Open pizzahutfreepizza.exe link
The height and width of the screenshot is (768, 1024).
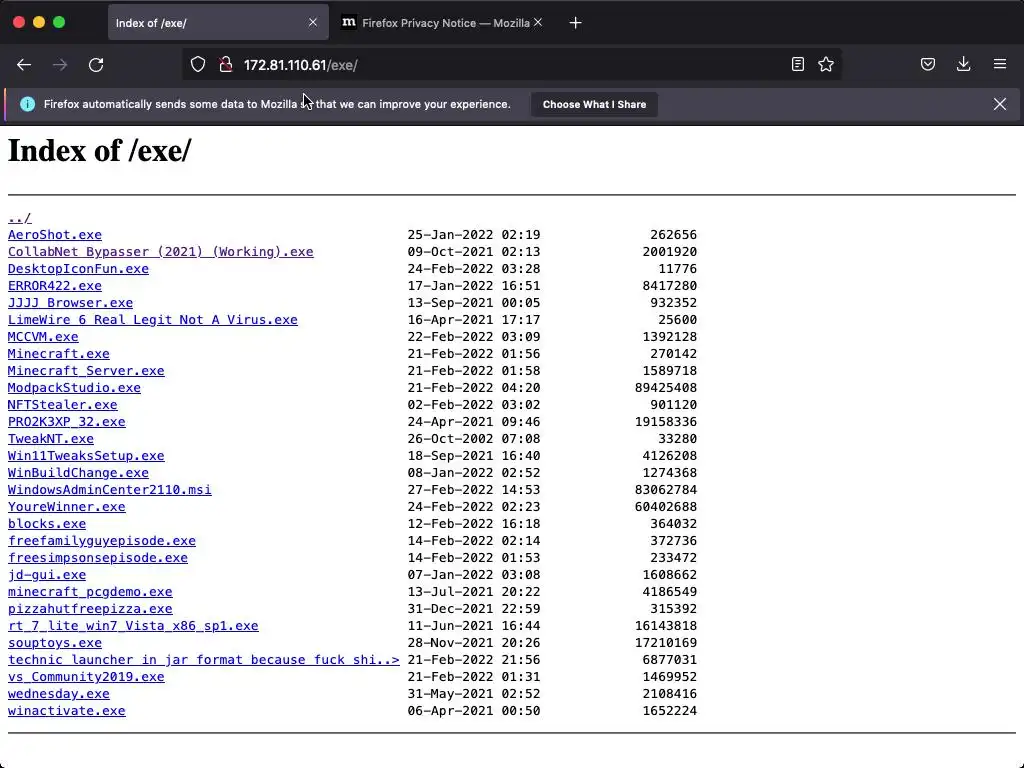[x=90, y=608]
